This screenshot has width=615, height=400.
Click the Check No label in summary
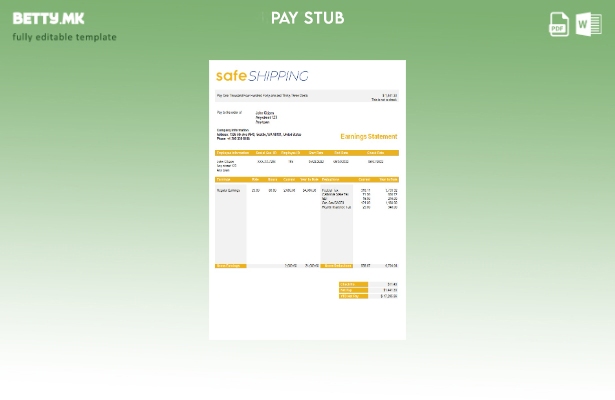pyautogui.click(x=348, y=284)
